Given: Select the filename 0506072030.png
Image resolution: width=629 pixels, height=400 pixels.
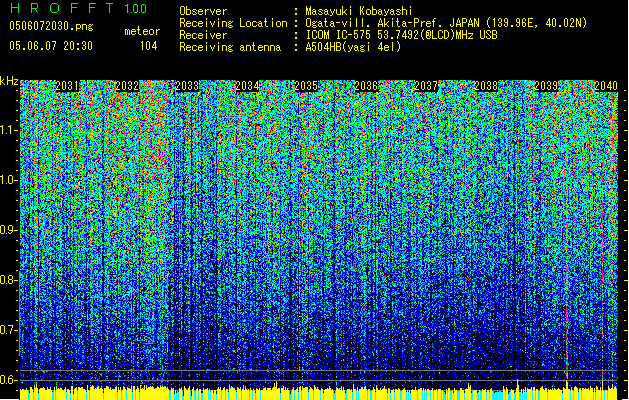Looking at the screenshot, I should (x=51, y=26).
